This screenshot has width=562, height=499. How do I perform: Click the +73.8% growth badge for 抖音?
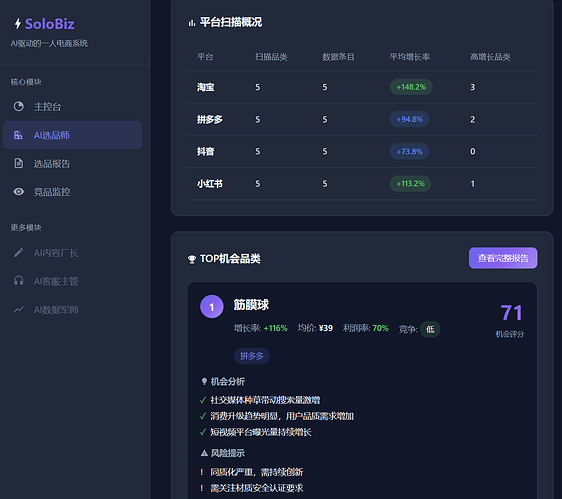point(409,152)
